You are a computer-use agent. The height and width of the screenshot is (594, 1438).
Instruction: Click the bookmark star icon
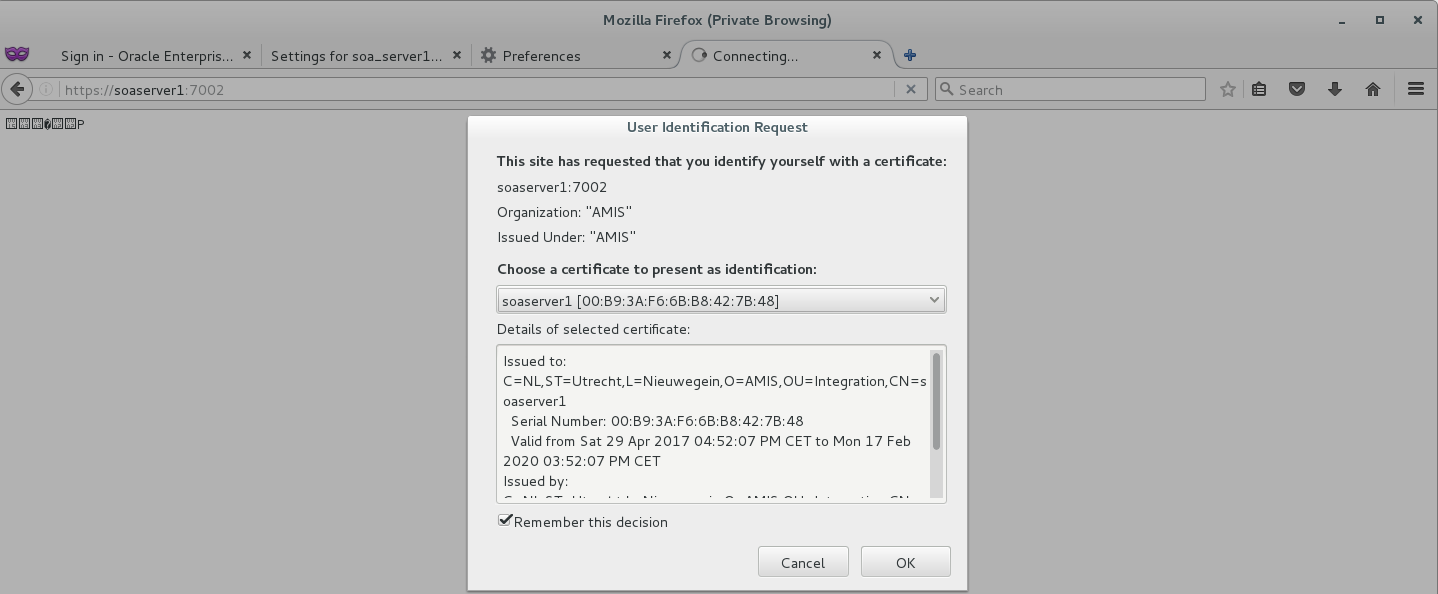(x=1228, y=89)
